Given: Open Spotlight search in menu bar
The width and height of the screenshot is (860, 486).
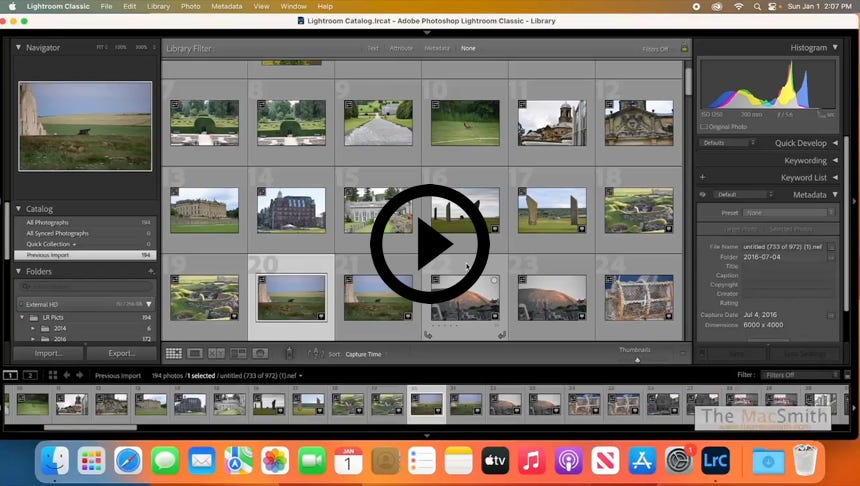Looking at the screenshot, I should tap(757, 7).
